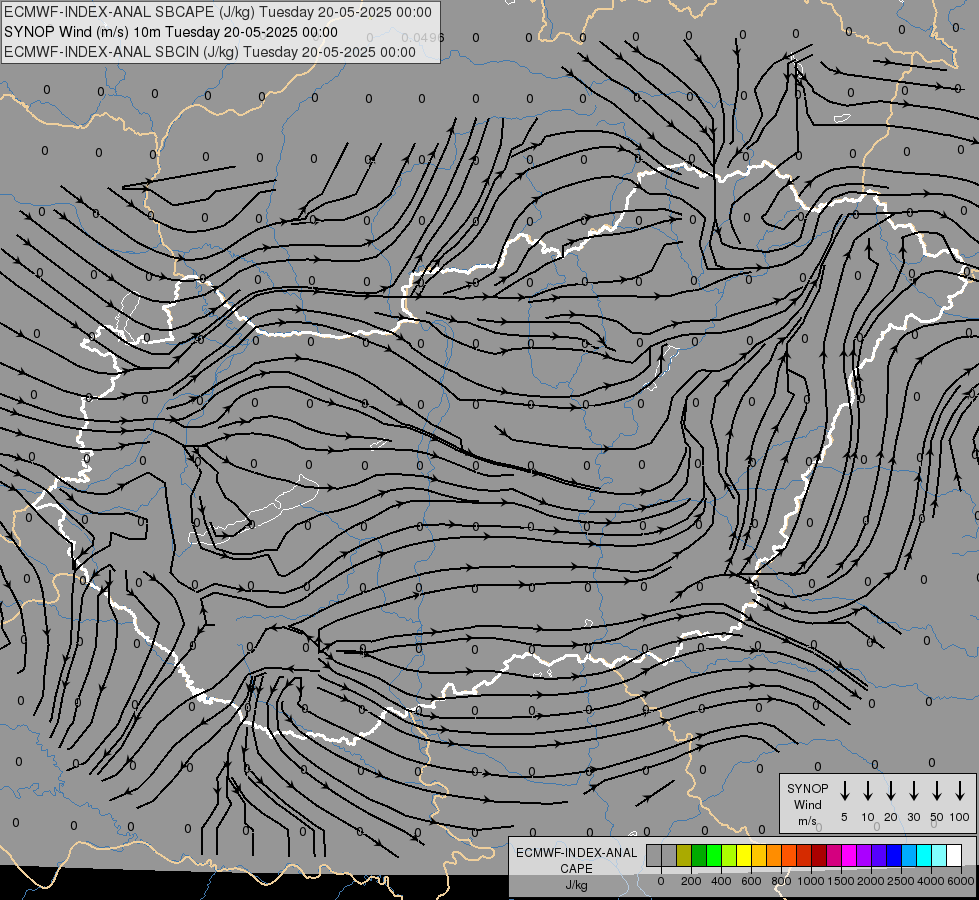Pick the deep blue CAPE legend swatch
Screen dimensions: 979x900
(x=895, y=855)
